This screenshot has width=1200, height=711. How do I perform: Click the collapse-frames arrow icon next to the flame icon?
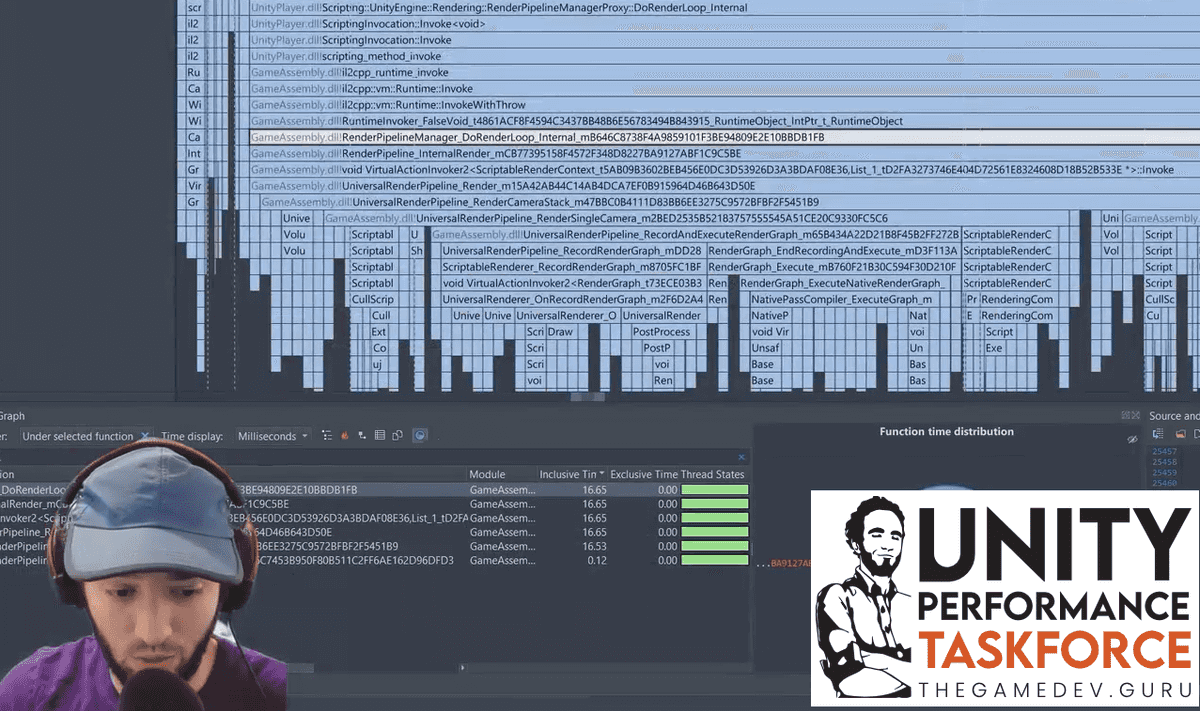(360, 434)
